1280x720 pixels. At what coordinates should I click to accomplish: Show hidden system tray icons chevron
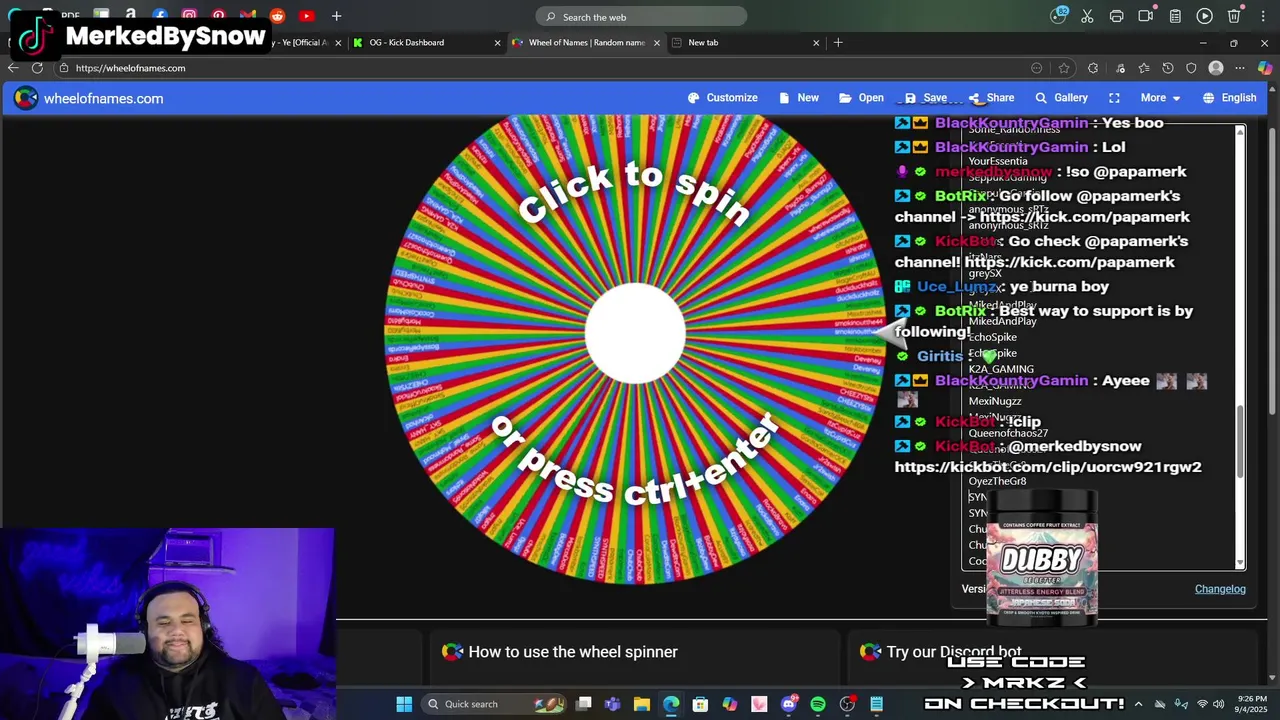1138,704
